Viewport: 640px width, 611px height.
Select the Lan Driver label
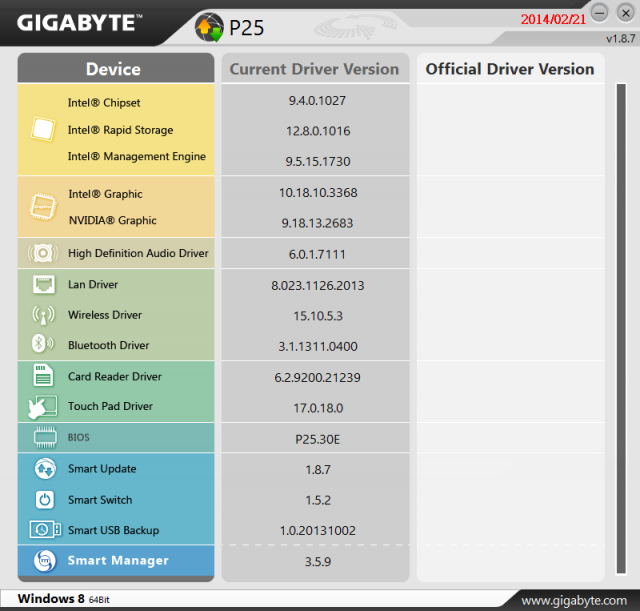tap(93, 284)
